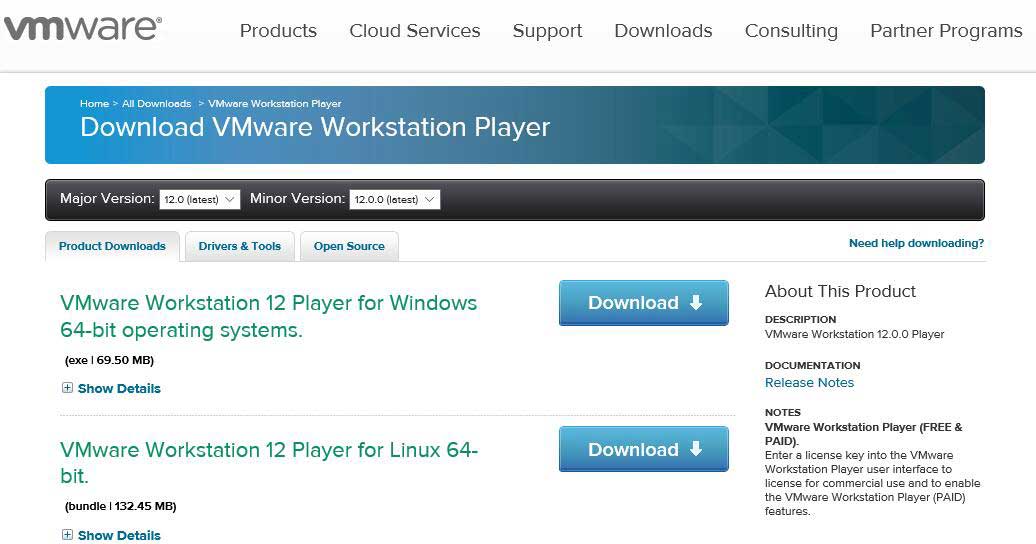Select the Product Downloads tab
Screen dimensions: 1036x544
pyautogui.click(x=112, y=246)
